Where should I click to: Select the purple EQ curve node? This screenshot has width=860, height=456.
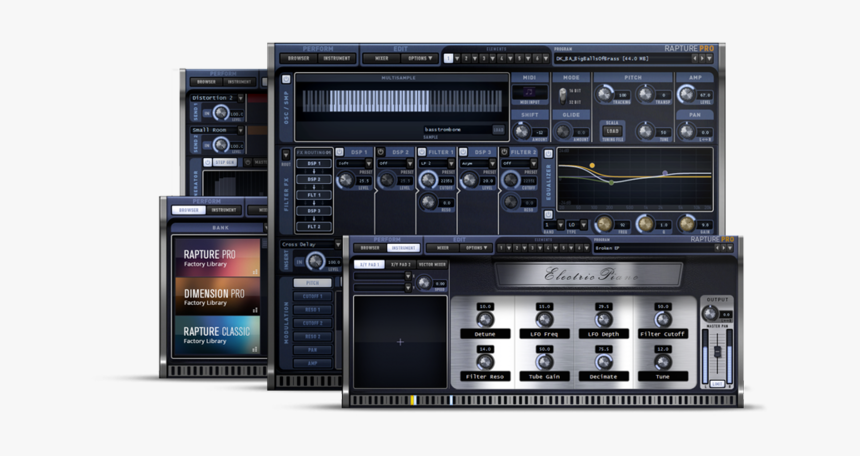pos(665,173)
